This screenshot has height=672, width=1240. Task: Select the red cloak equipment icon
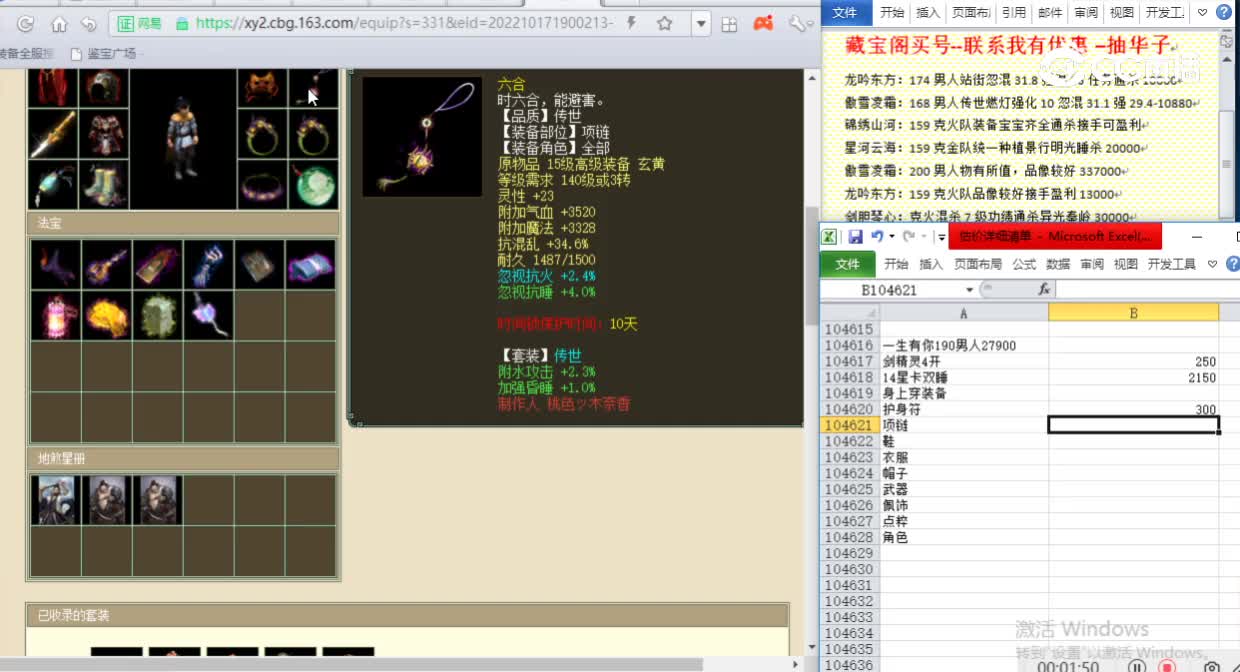[52, 88]
